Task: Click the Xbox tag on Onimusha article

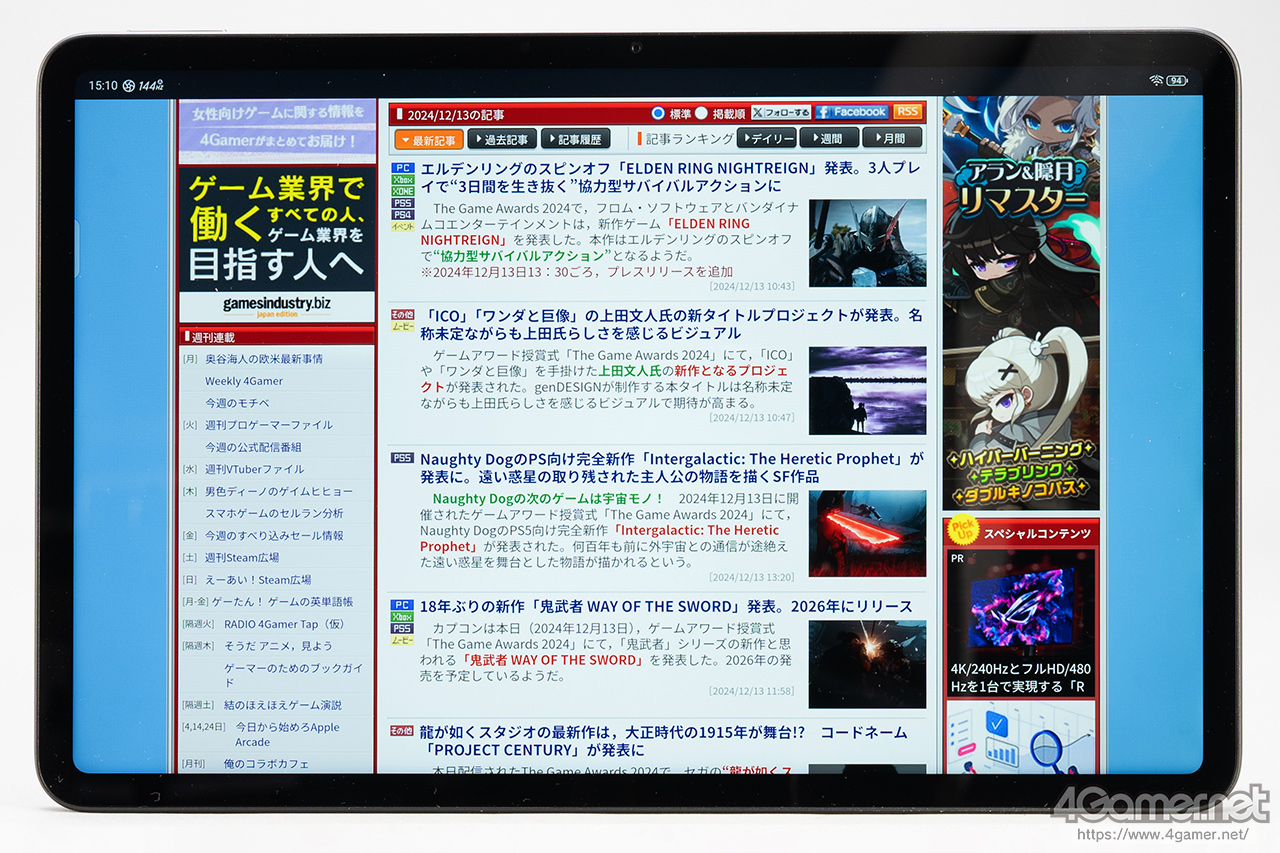Action: [x=402, y=617]
